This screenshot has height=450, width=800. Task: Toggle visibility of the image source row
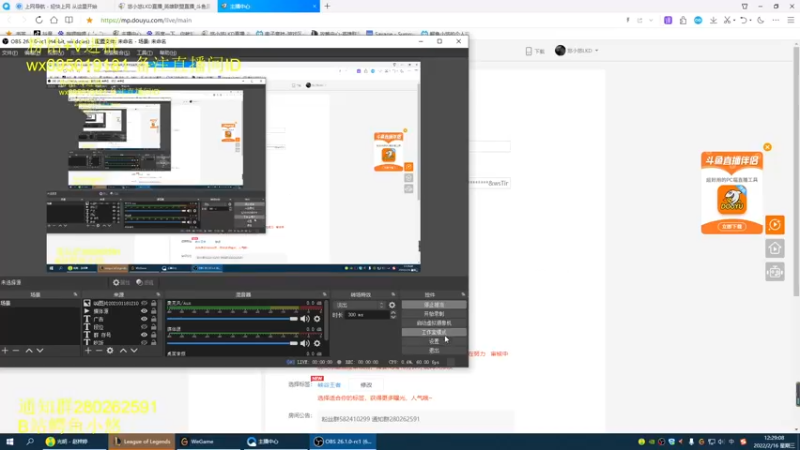(144, 303)
